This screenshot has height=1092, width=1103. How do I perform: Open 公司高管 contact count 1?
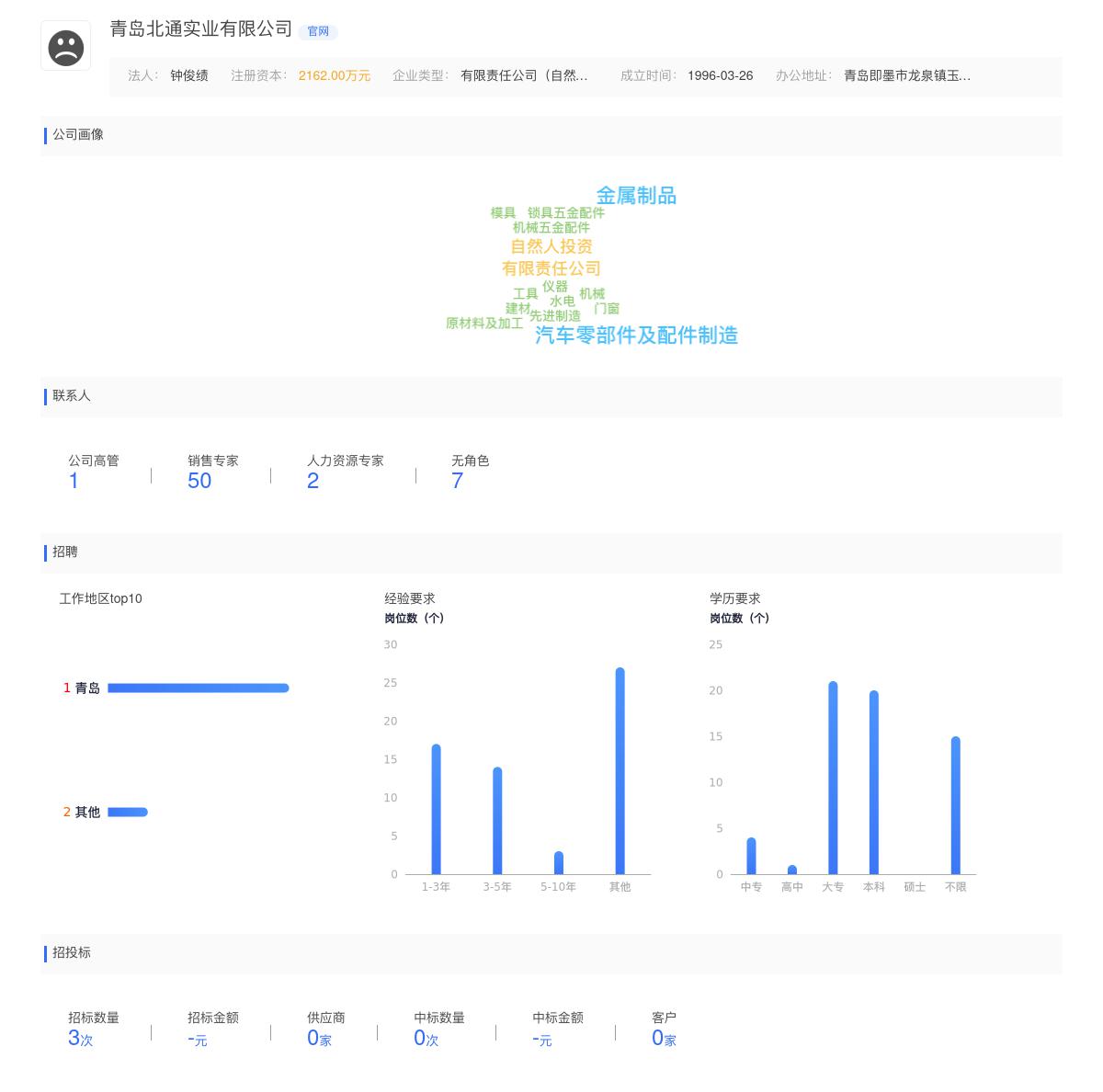pyautogui.click(x=74, y=481)
